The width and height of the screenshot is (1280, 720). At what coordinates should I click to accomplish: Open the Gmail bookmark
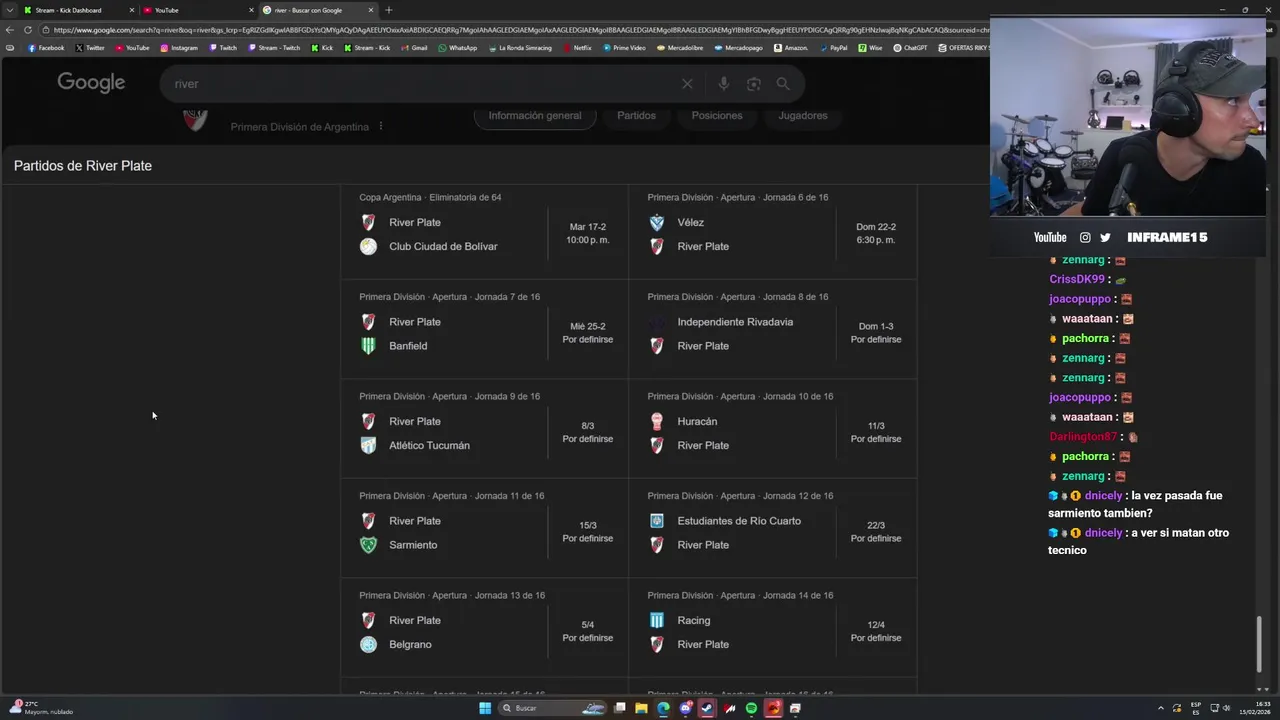(414, 48)
